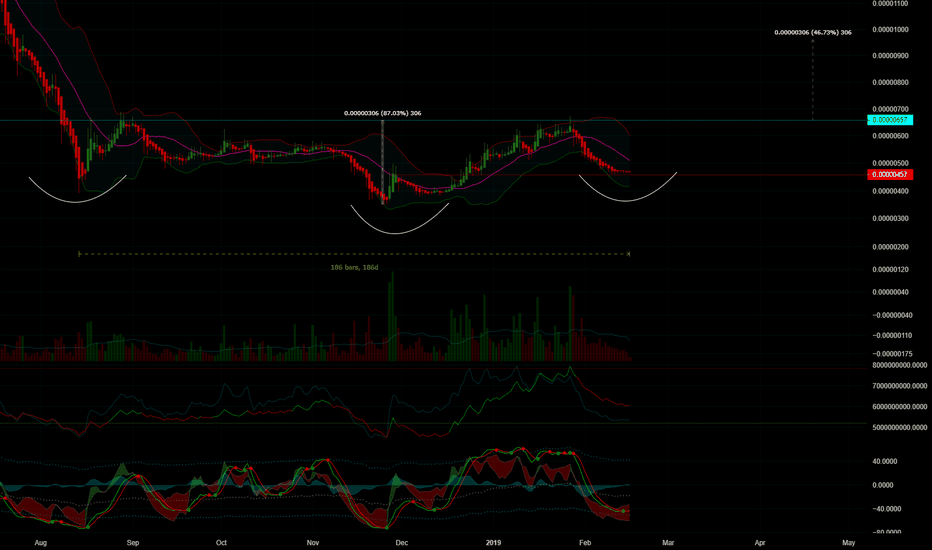Click the 2019 label on time axis
This screenshot has height=550, width=932.
(493, 542)
